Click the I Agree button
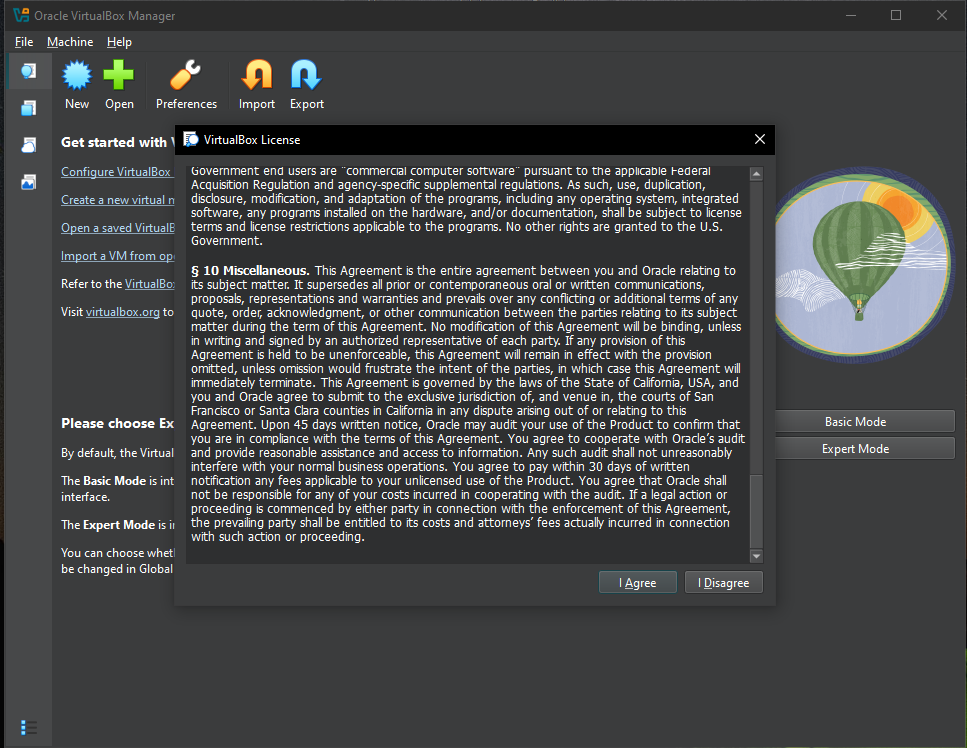The height and width of the screenshot is (748, 967). 638,582
